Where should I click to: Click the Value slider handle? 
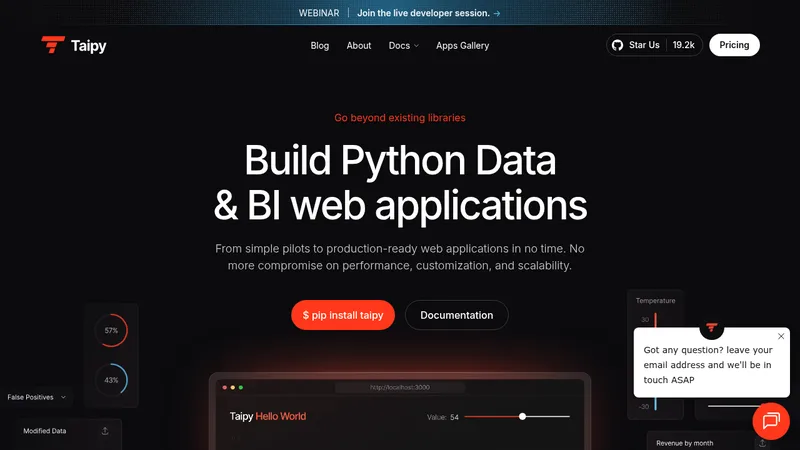point(522,417)
